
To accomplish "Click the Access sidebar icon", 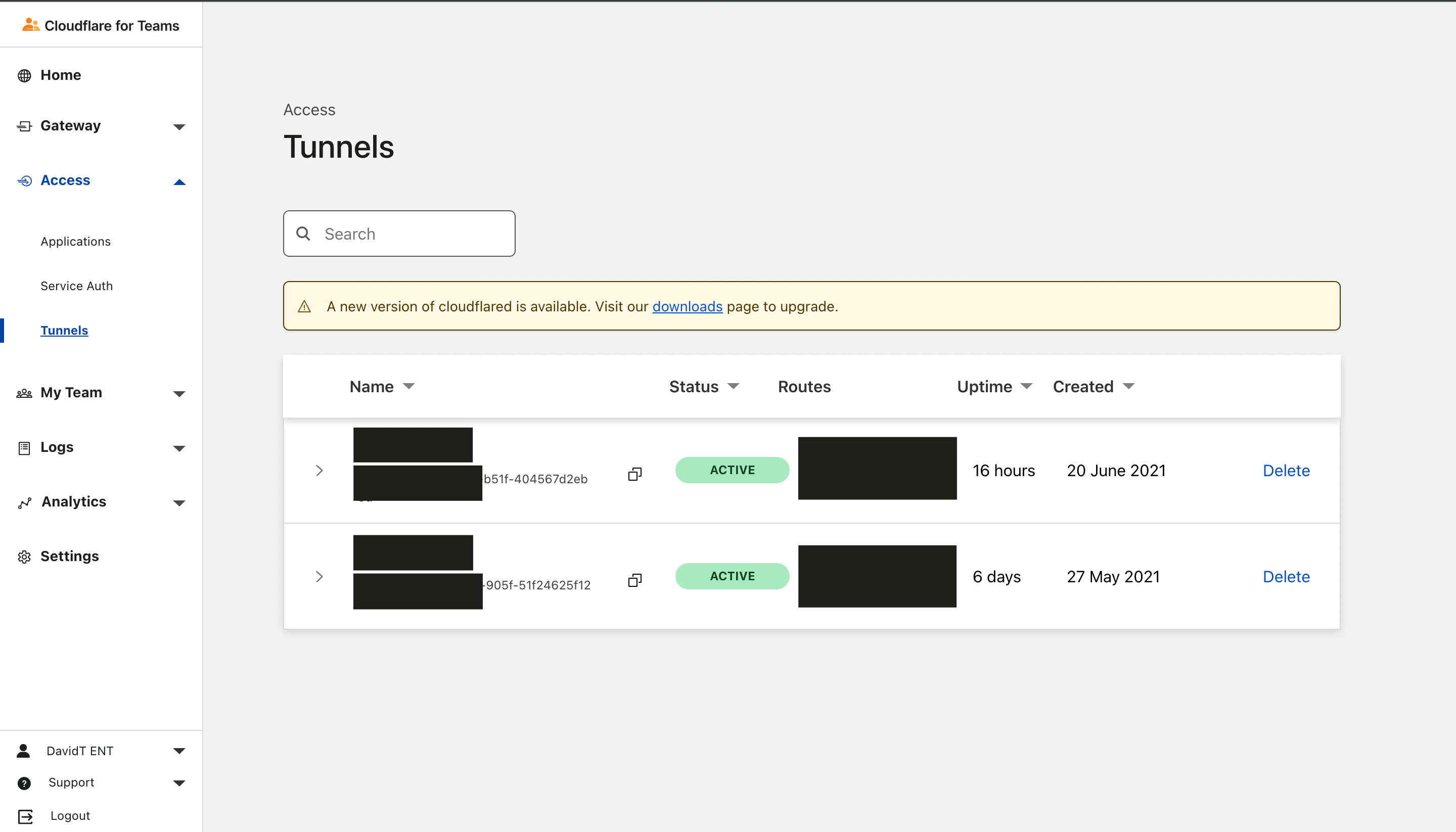I will point(24,180).
